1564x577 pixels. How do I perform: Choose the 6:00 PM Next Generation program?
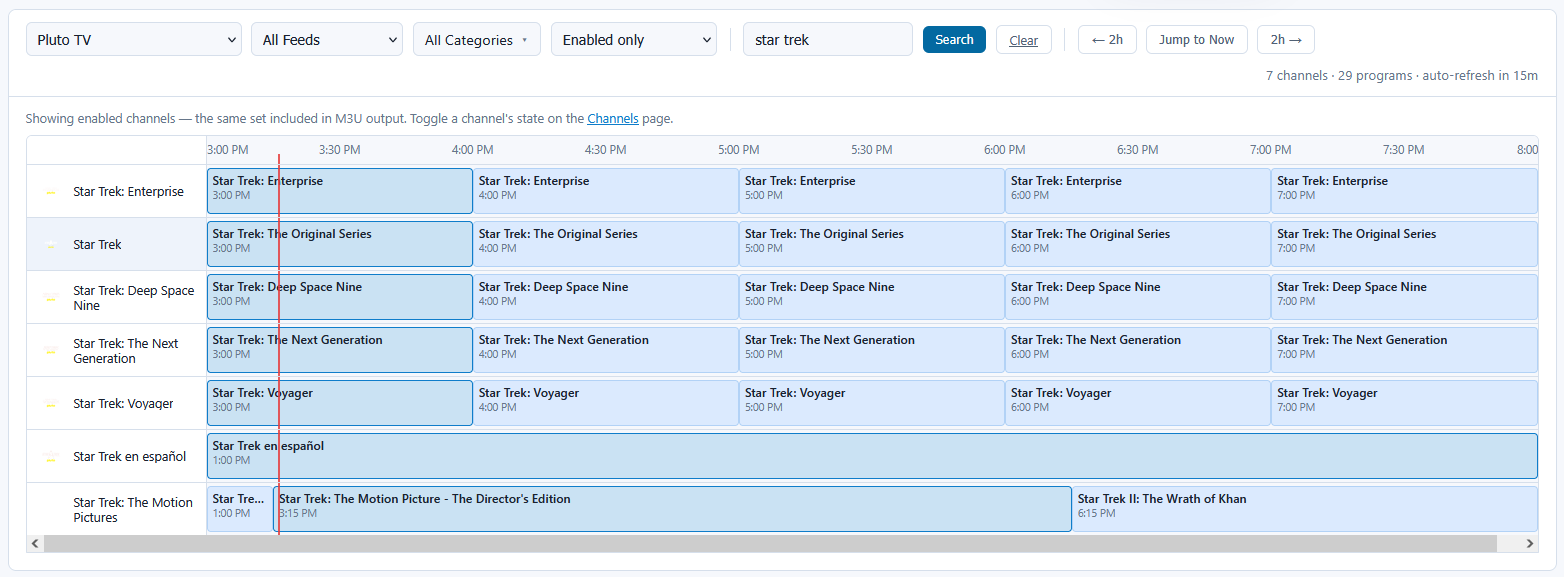point(1138,350)
